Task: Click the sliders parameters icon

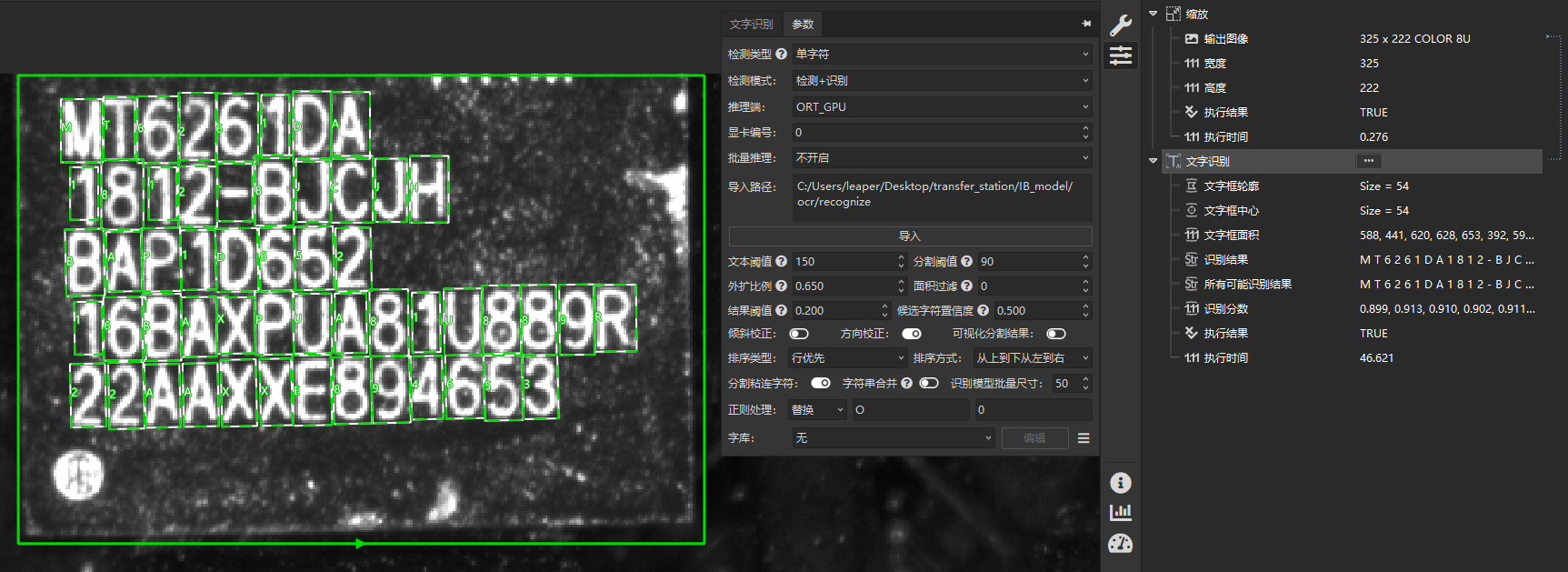Action: point(1121,55)
